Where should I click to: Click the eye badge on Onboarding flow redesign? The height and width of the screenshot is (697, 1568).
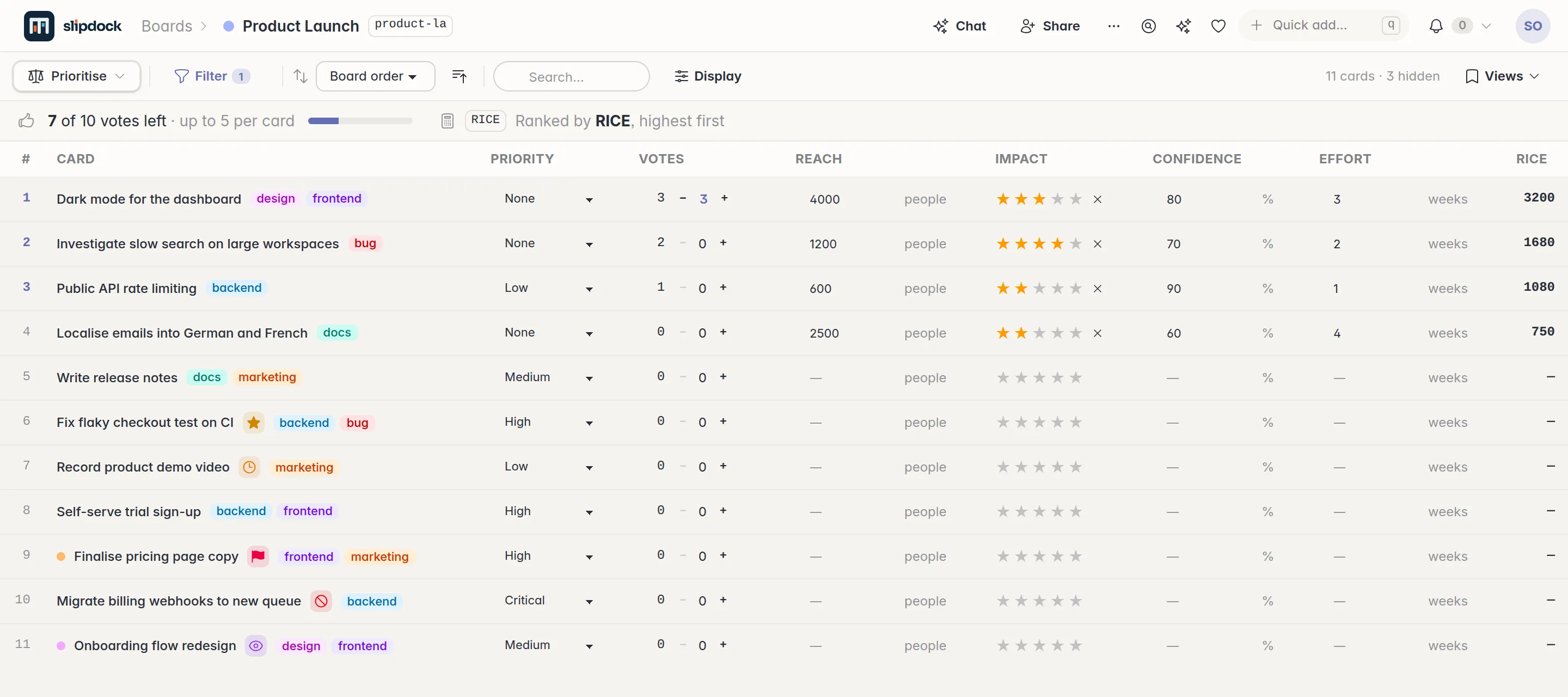(x=256, y=646)
